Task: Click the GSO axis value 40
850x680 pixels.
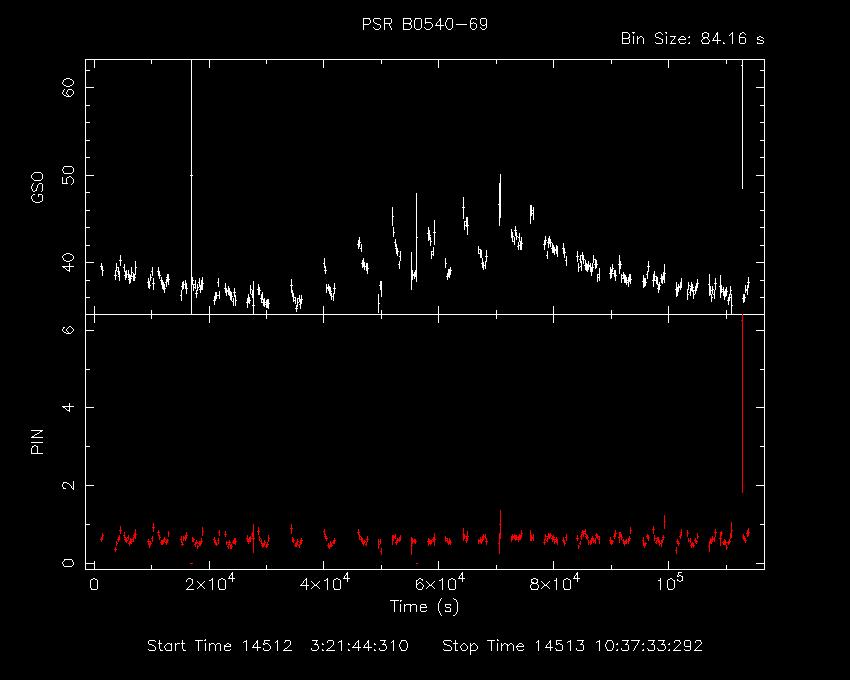Action: tap(68, 262)
